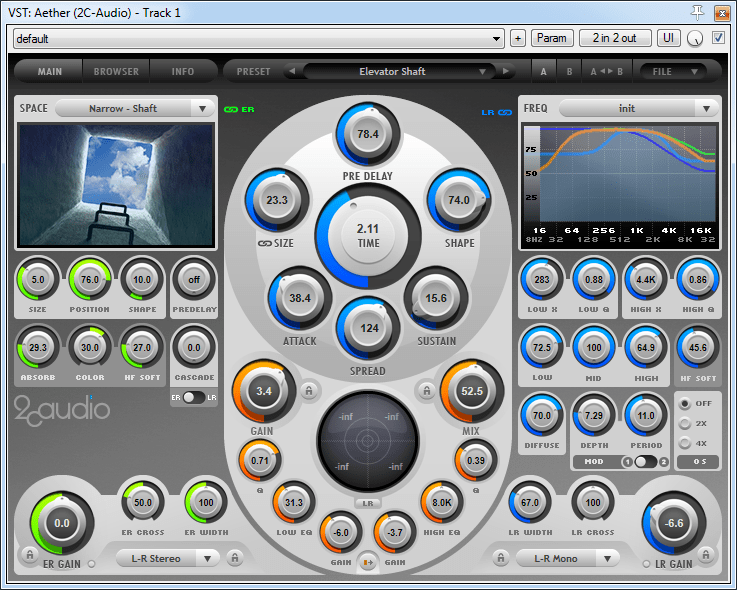Click the ER GAIN knob showing 0.0
This screenshot has height=590, width=737.
click(x=62, y=523)
